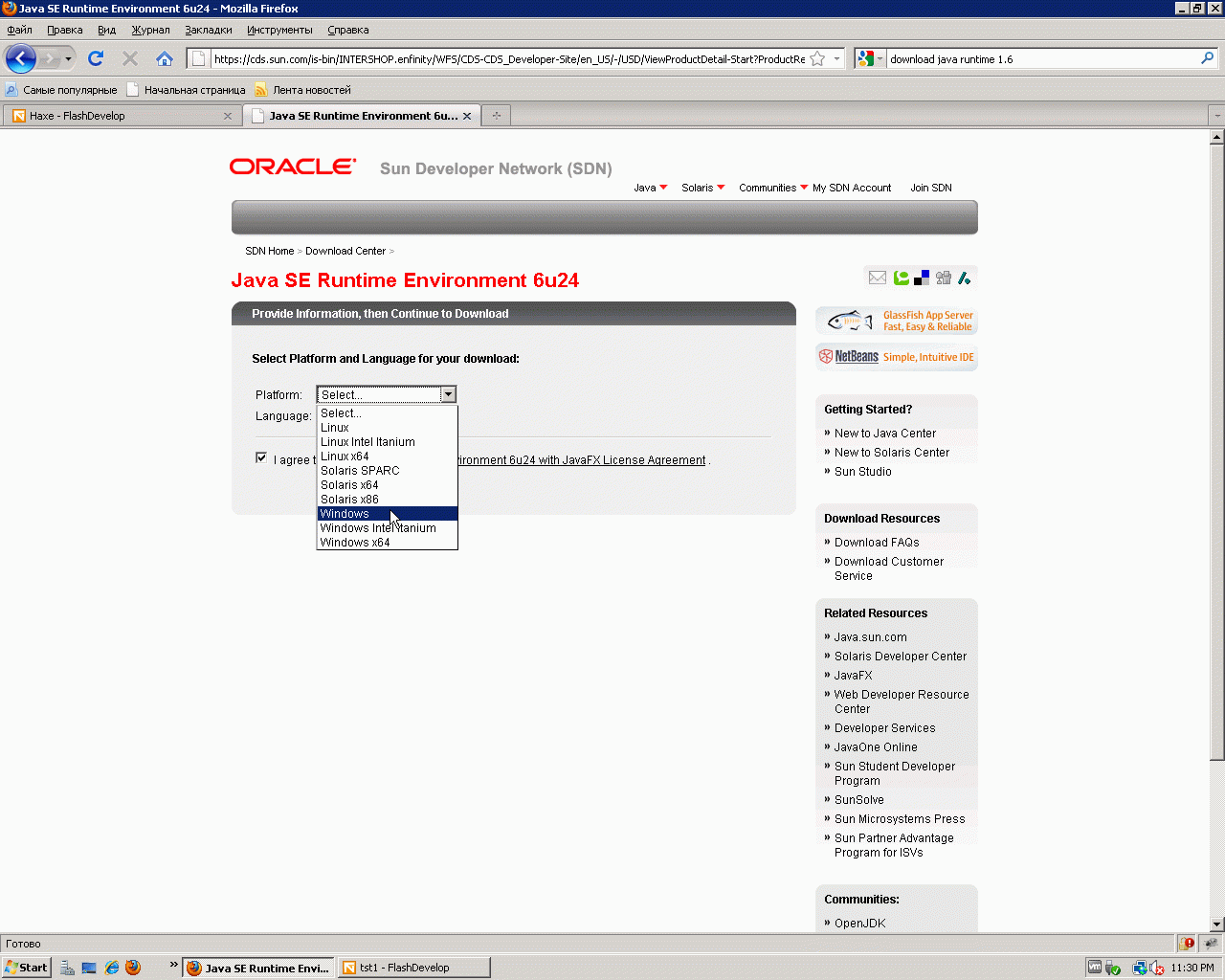The image size is (1225, 980).
Task: Collapse the Platform dropdown arrow
Action: (x=448, y=394)
